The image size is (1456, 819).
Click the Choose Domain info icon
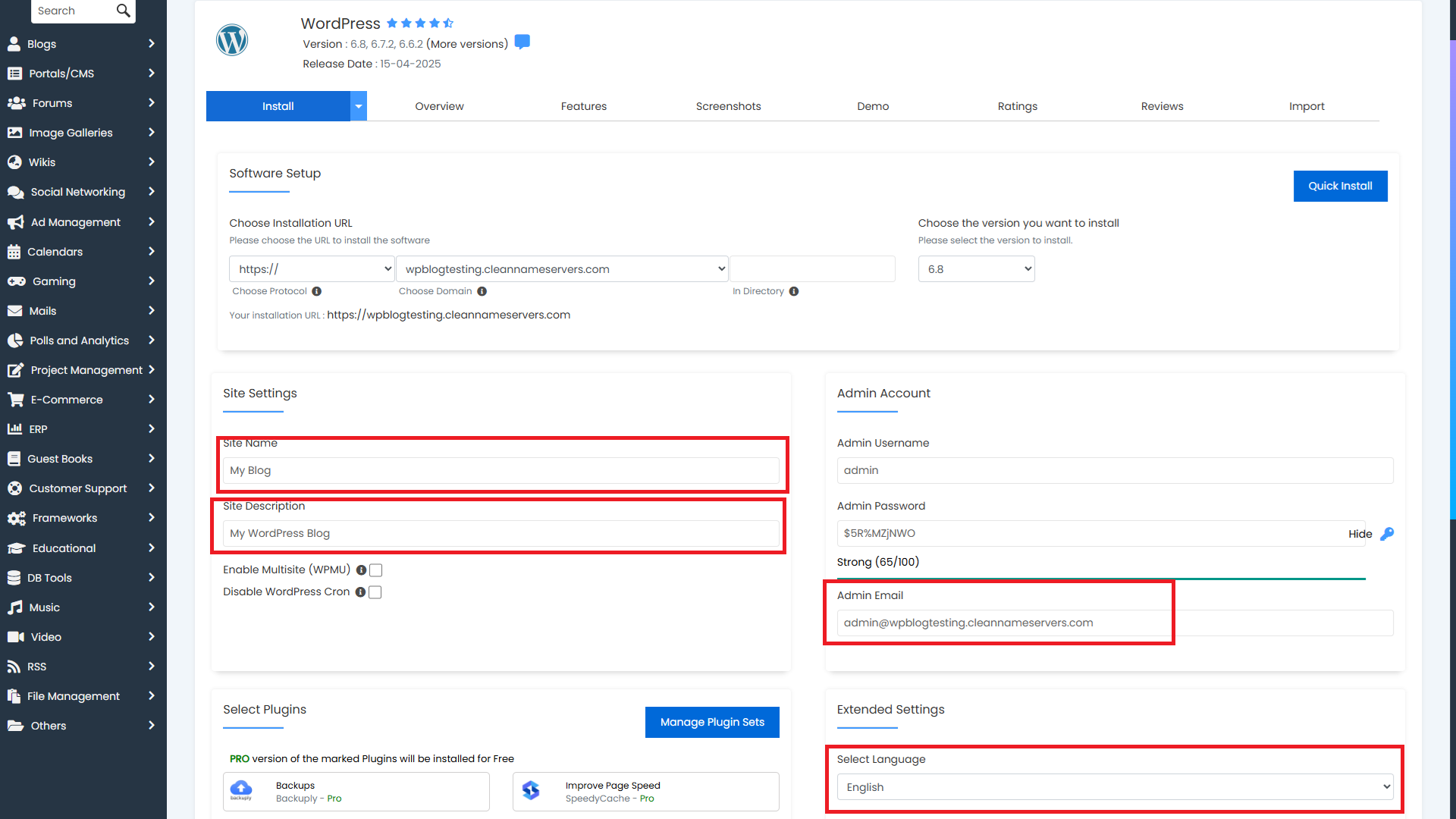coord(482,291)
